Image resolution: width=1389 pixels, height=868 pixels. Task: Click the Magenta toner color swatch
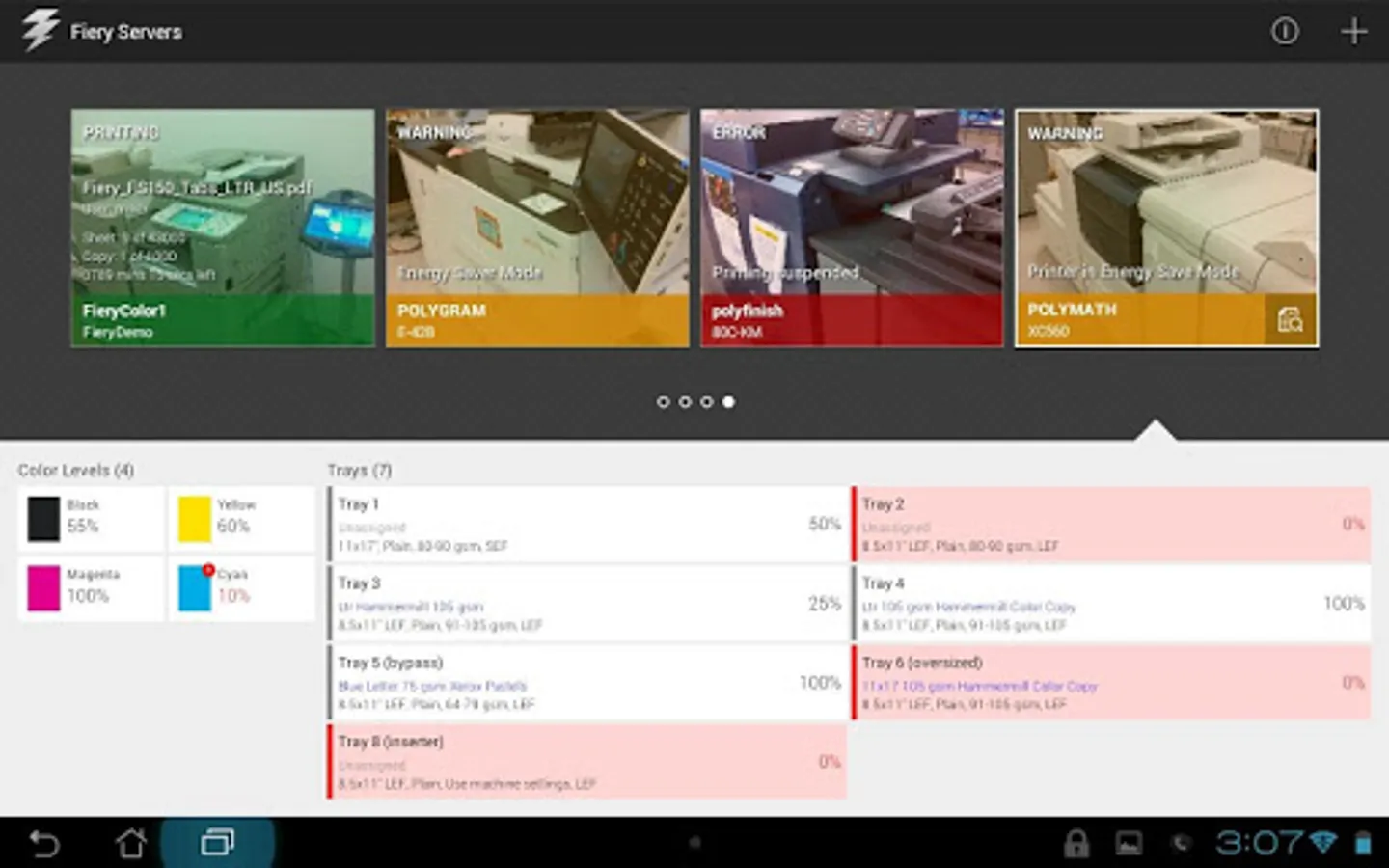[43, 588]
